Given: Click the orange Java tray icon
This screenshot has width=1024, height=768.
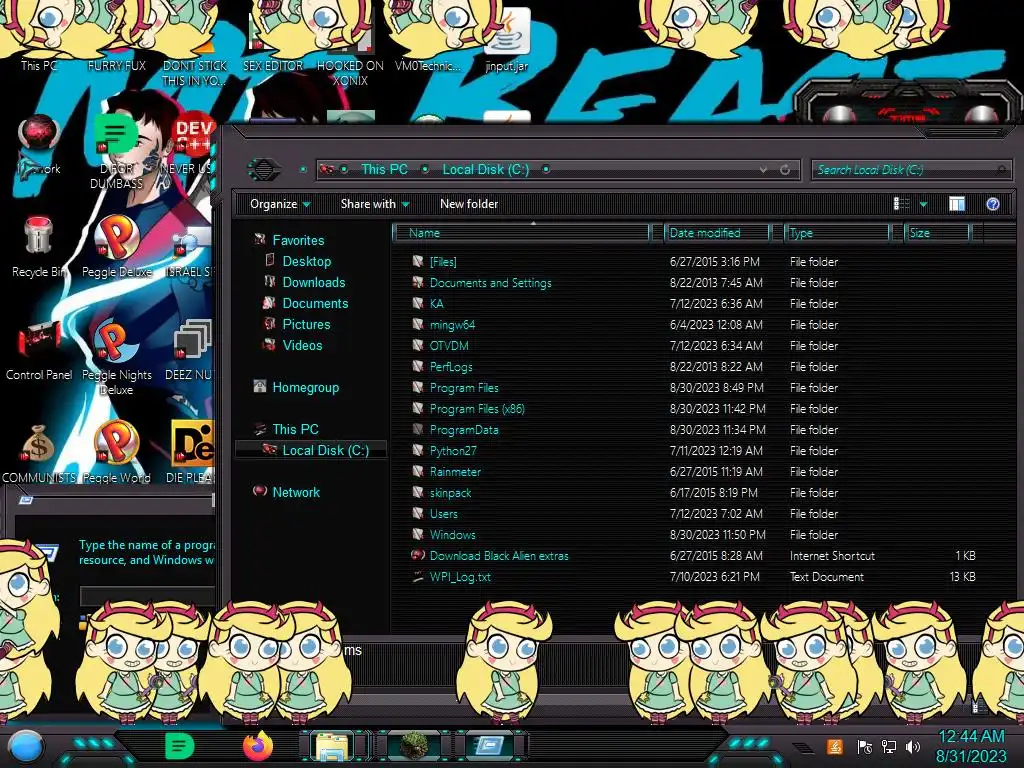Looking at the screenshot, I should tap(835, 746).
